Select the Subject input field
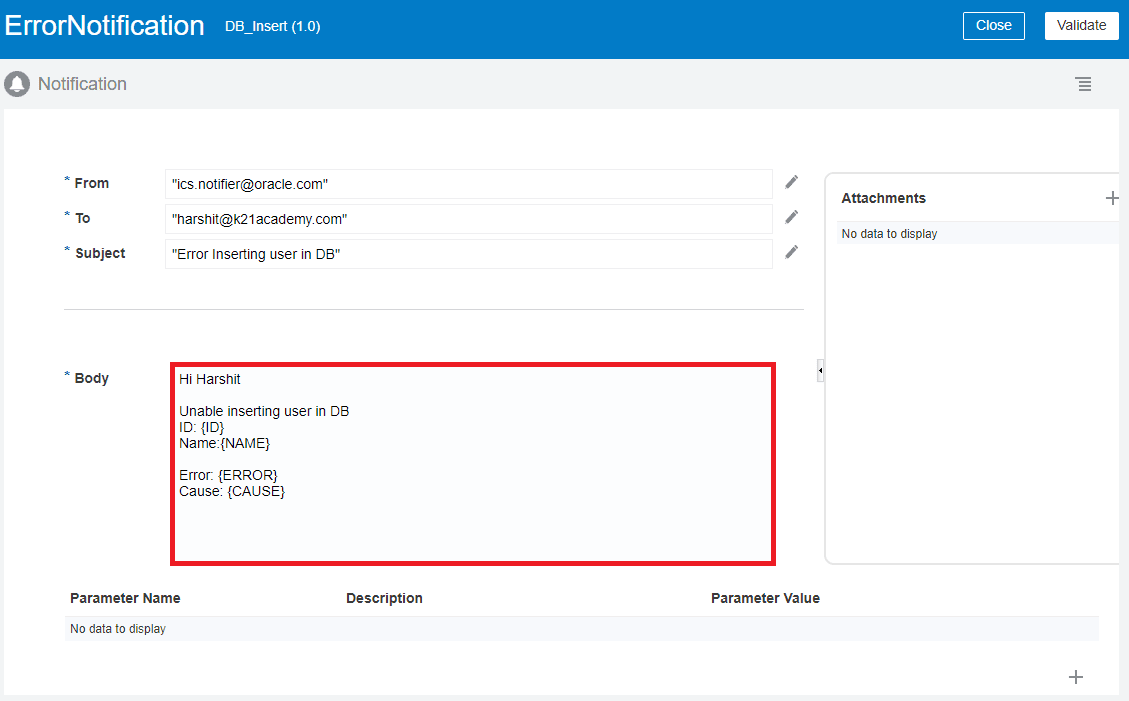The height and width of the screenshot is (701, 1129). tap(470, 253)
